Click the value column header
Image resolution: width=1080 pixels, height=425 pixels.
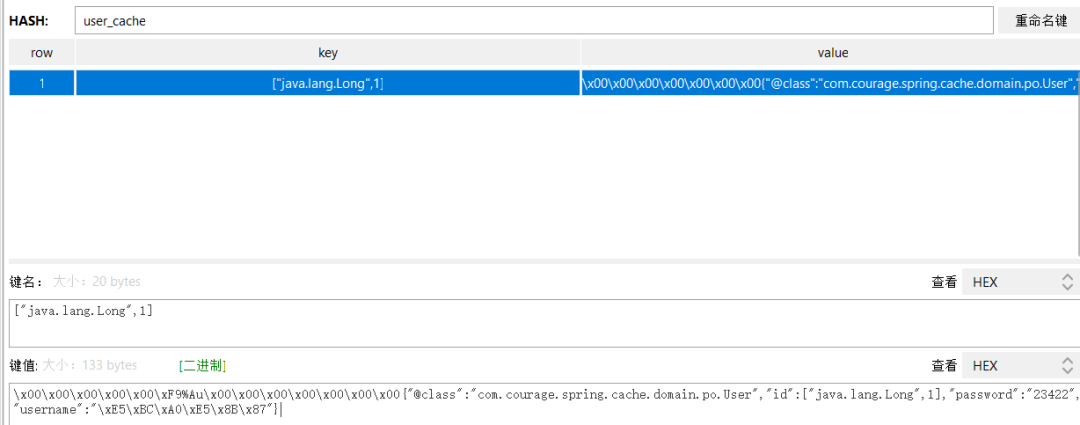(x=832, y=53)
